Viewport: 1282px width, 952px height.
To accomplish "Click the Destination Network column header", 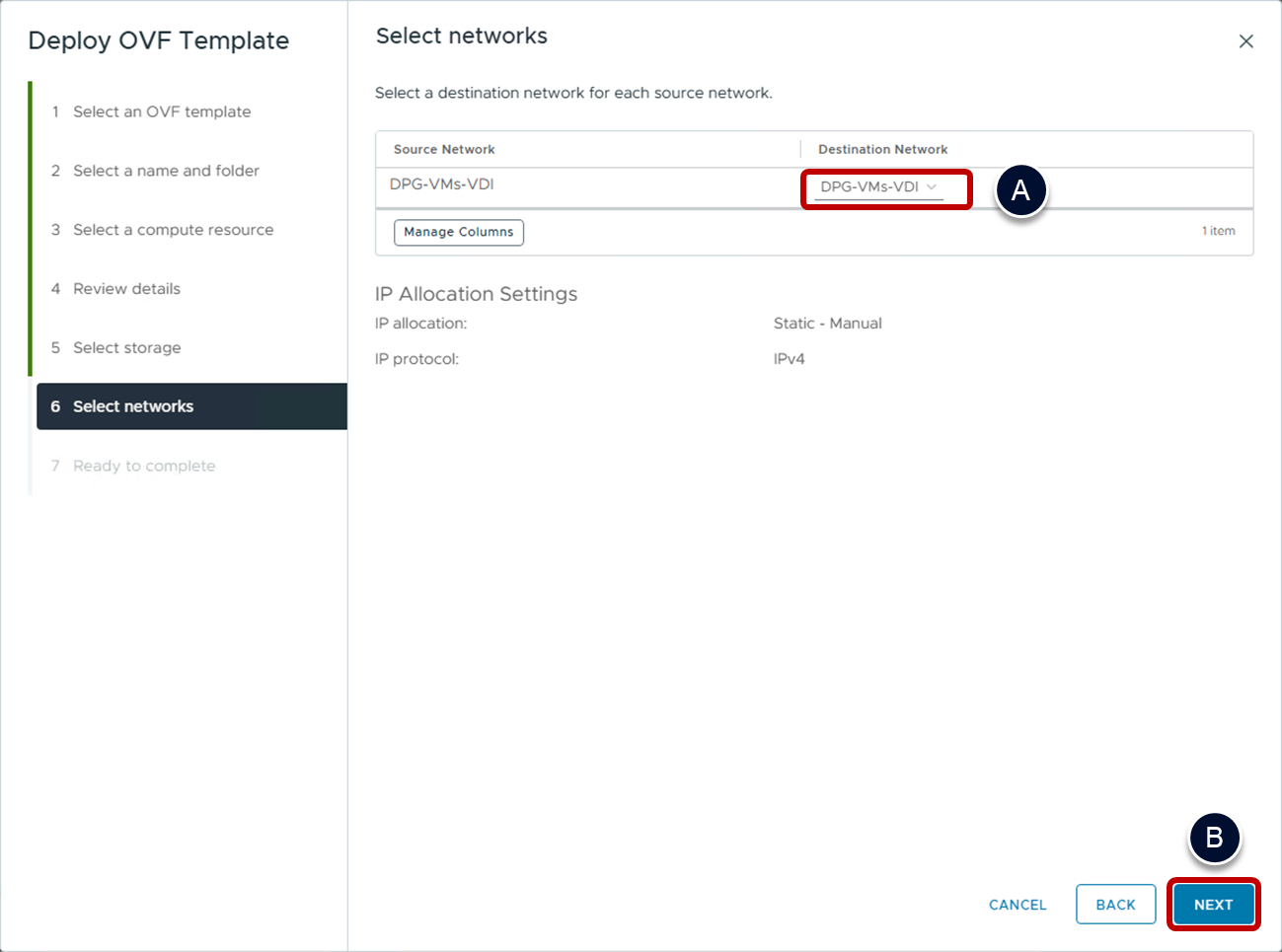I will tap(882, 150).
